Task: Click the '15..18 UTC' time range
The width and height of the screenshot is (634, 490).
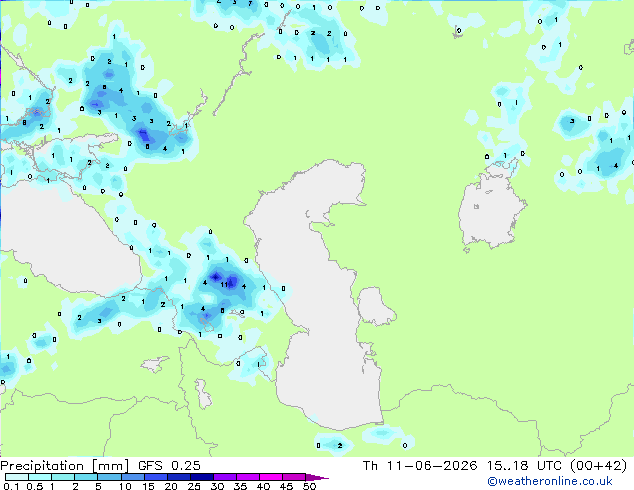Action: point(525,466)
